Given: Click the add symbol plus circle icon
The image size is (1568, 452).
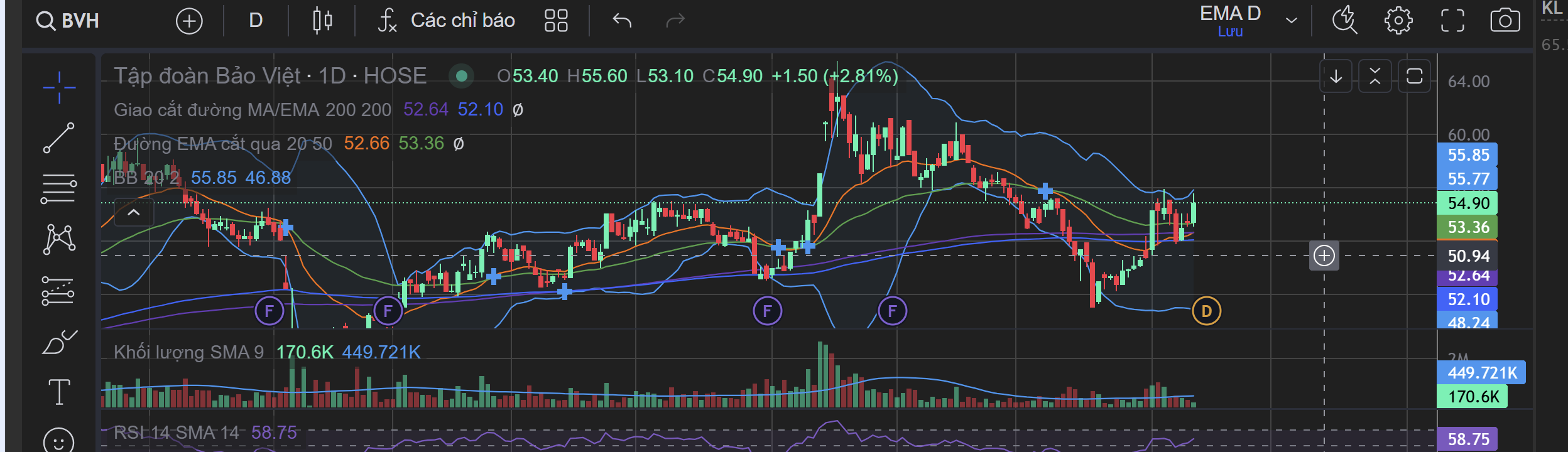Looking at the screenshot, I should point(189,21).
